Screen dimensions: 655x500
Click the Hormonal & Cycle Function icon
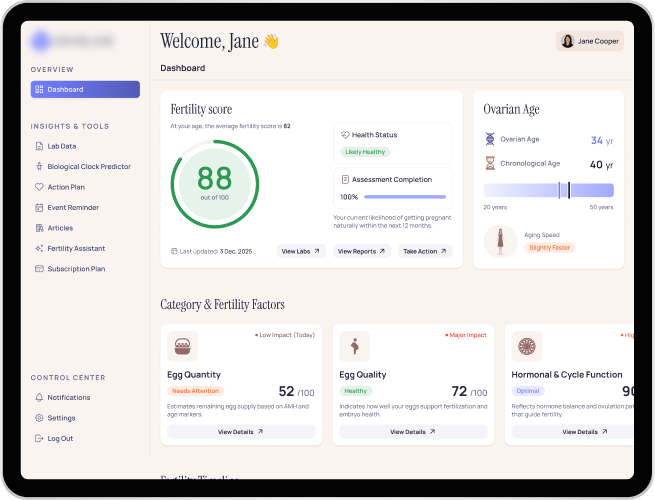click(526, 347)
